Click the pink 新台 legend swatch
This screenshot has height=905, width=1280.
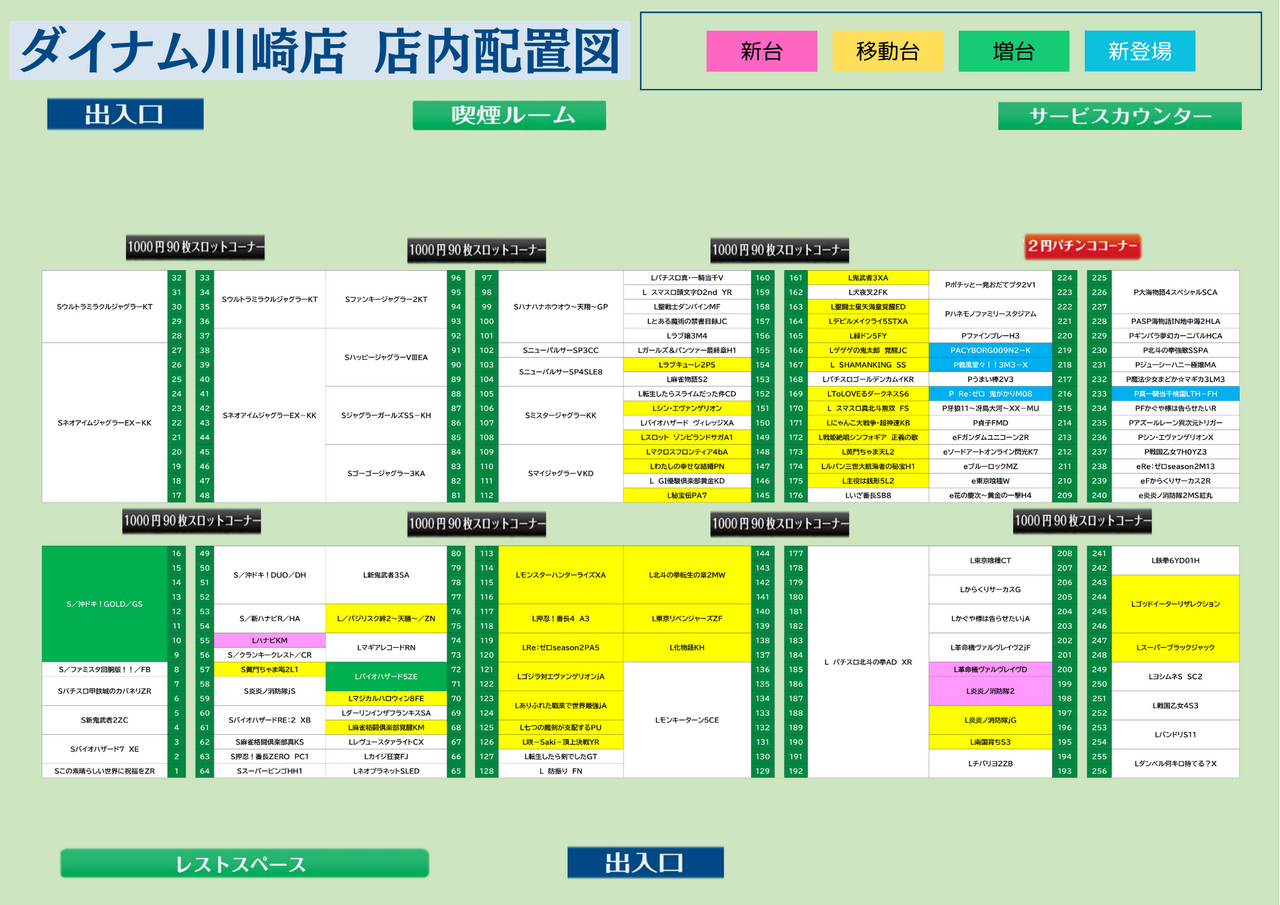[x=761, y=51]
